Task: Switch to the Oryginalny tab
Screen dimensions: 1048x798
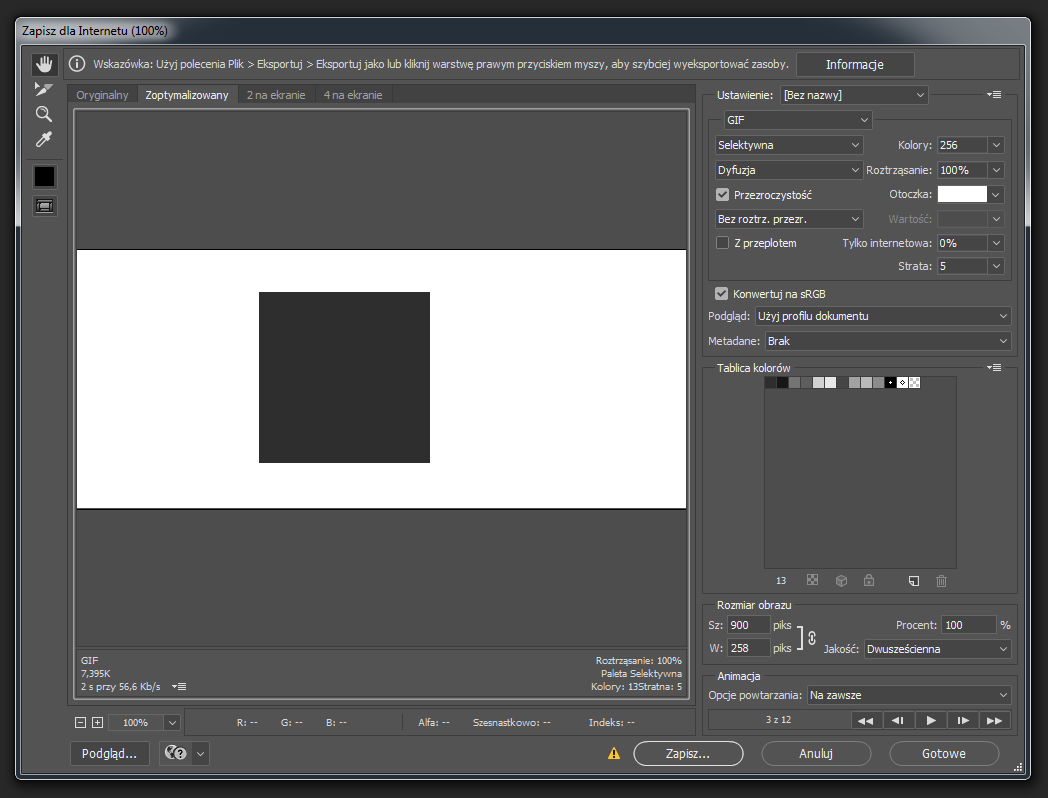Action: [102, 95]
